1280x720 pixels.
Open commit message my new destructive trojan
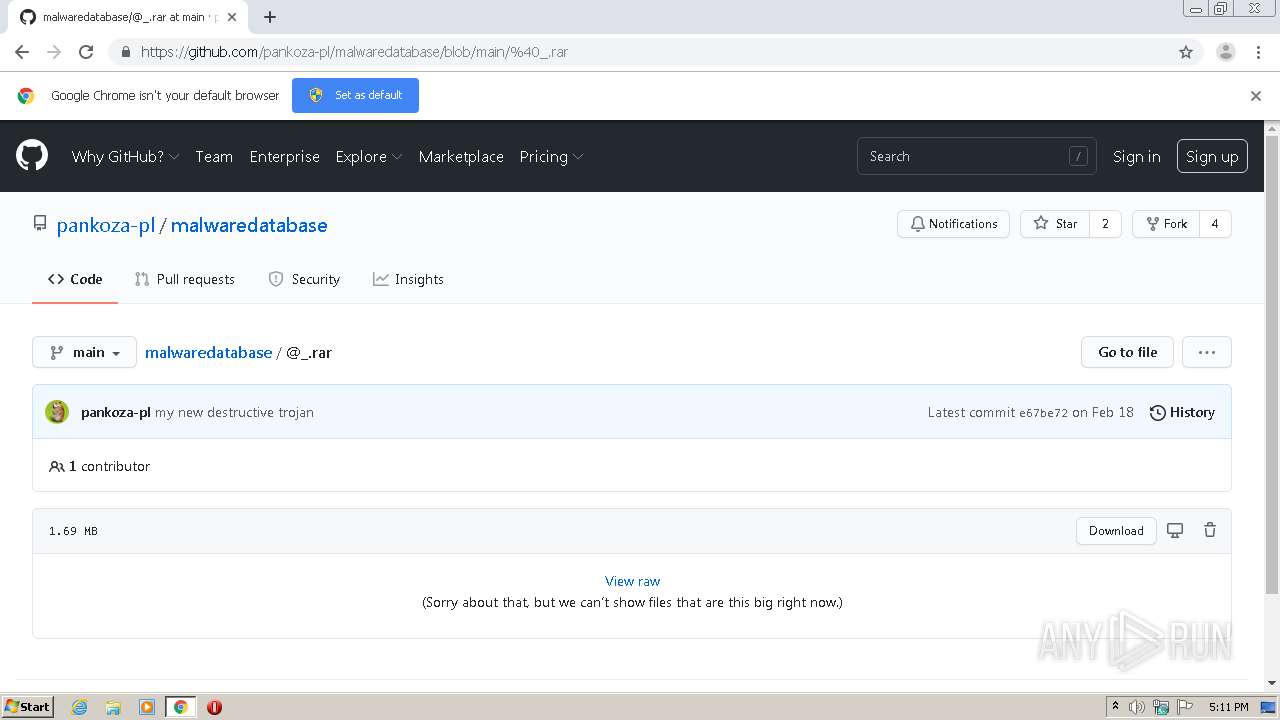[234, 412]
